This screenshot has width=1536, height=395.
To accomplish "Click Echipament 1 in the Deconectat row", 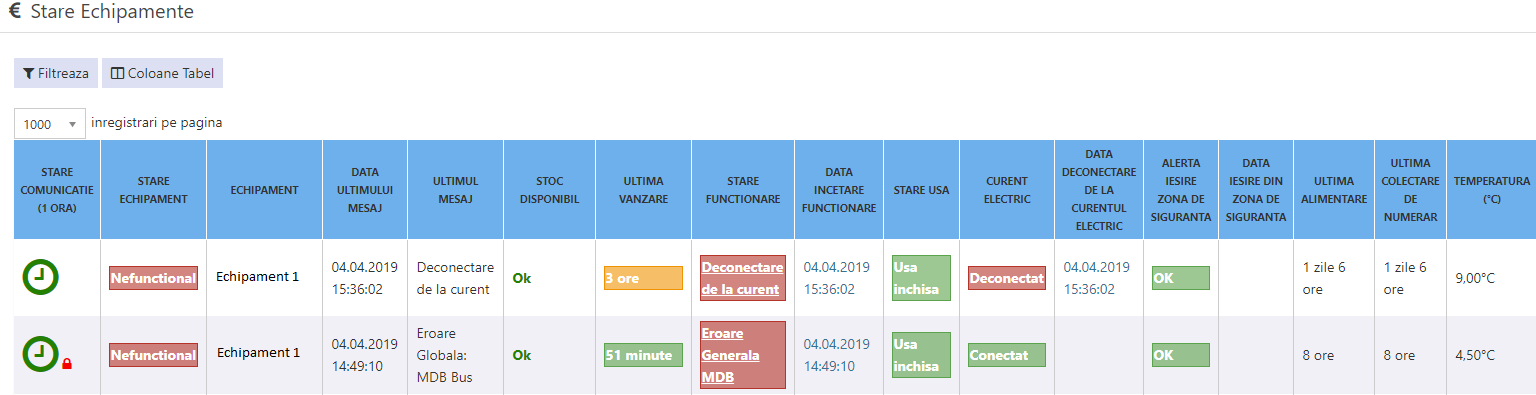I will tap(258, 276).
